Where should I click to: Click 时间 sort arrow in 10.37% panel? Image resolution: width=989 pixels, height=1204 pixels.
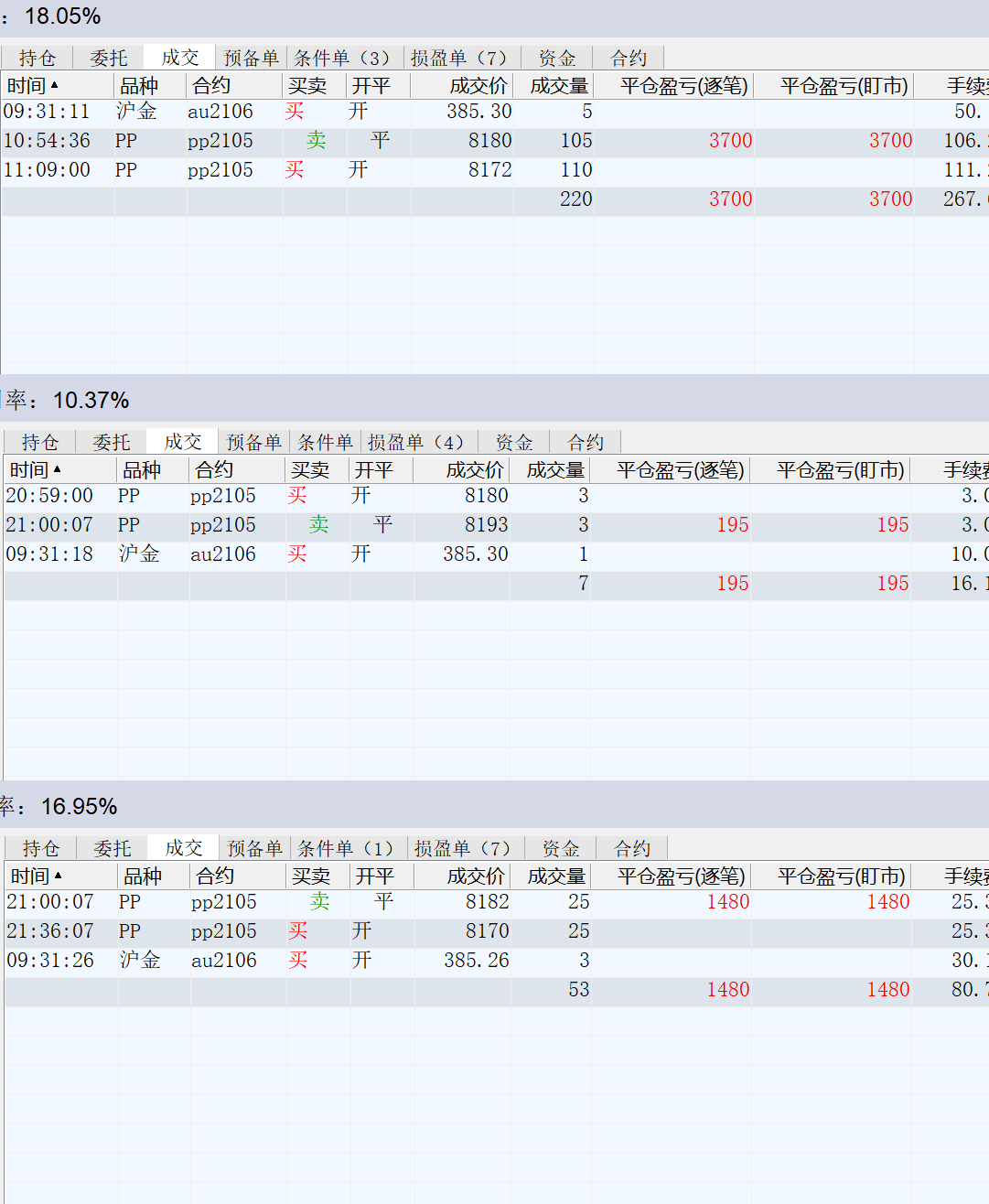[x=58, y=469]
